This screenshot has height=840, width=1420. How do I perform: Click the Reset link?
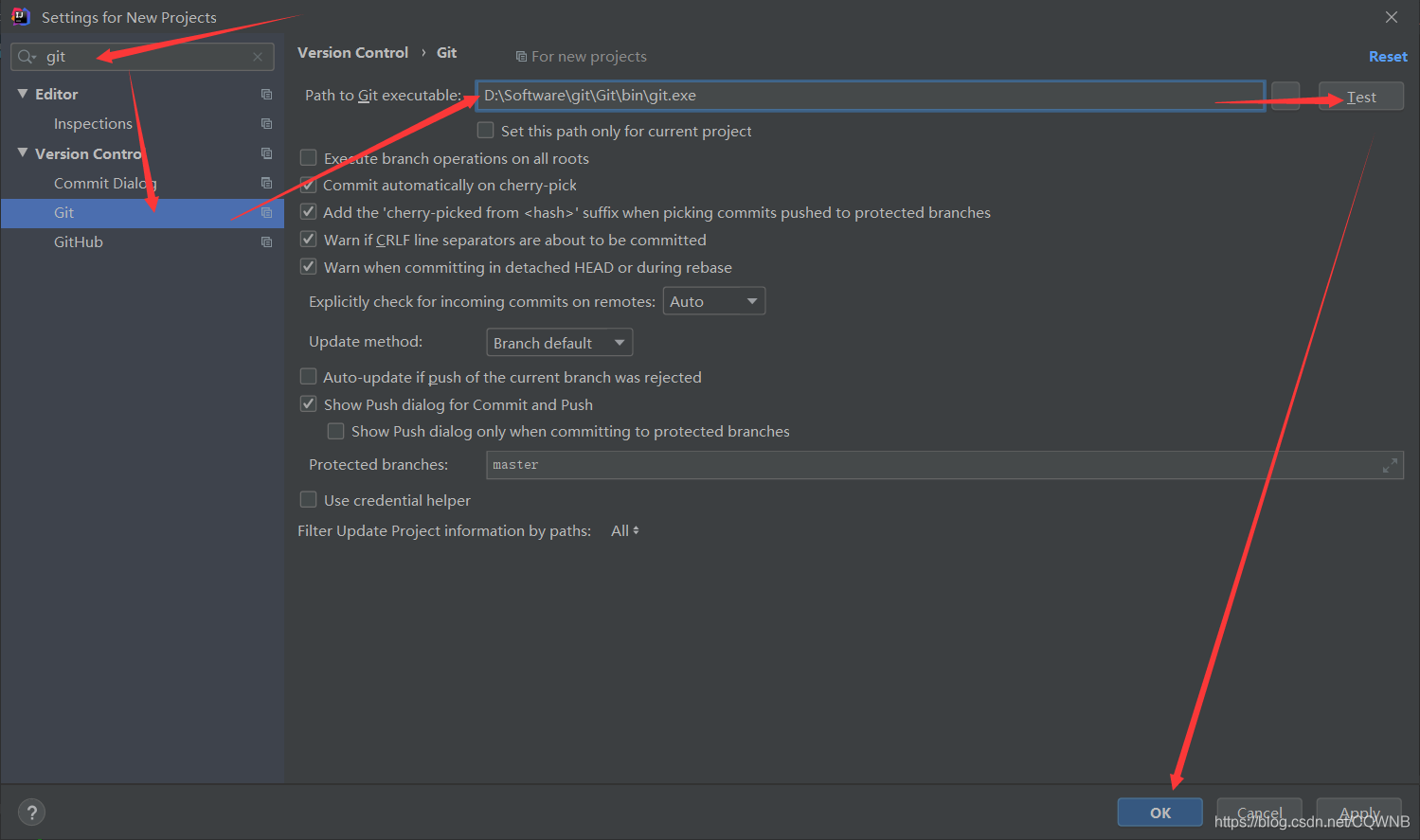pyautogui.click(x=1388, y=57)
